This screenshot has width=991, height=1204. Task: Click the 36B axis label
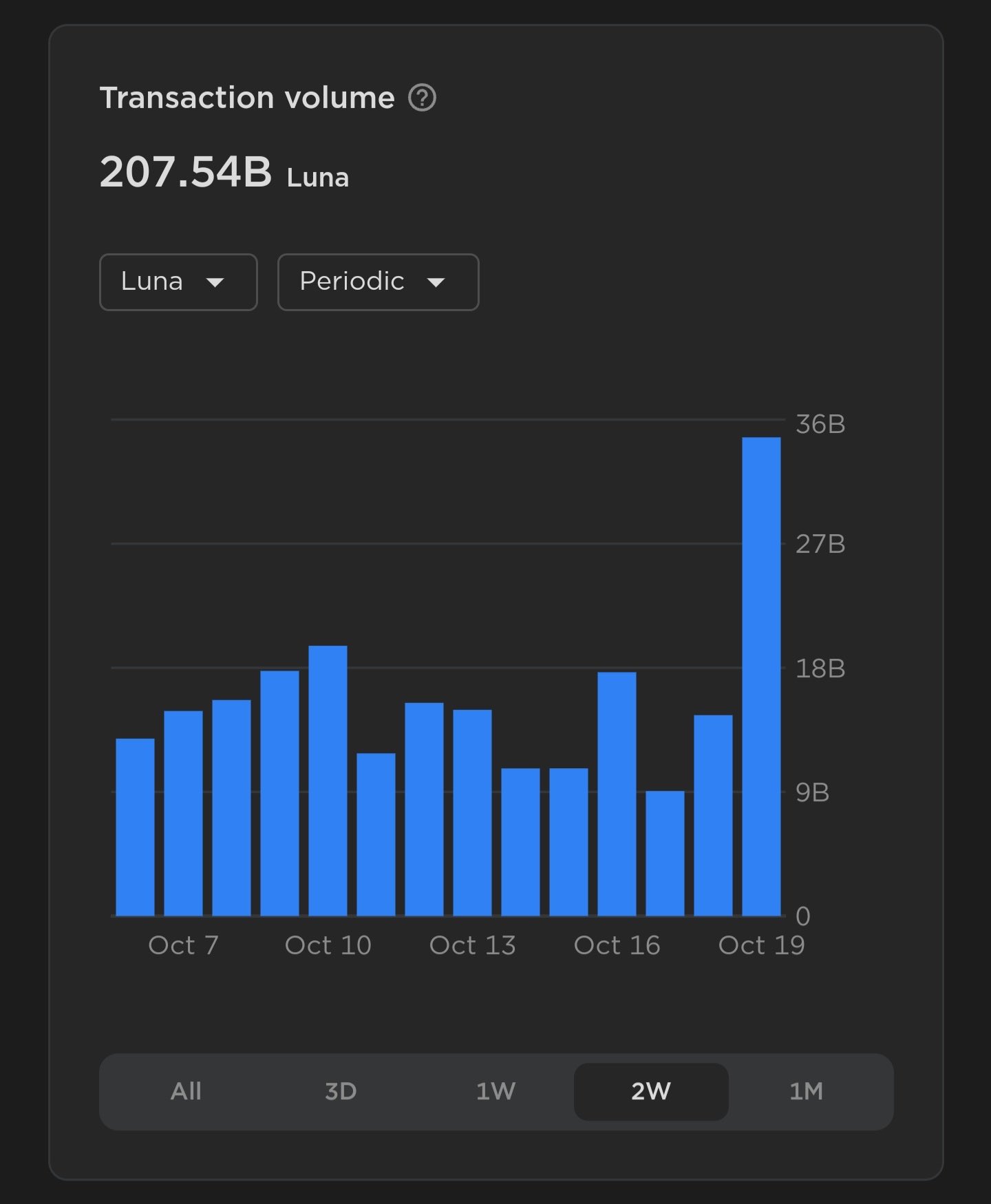(820, 424)
